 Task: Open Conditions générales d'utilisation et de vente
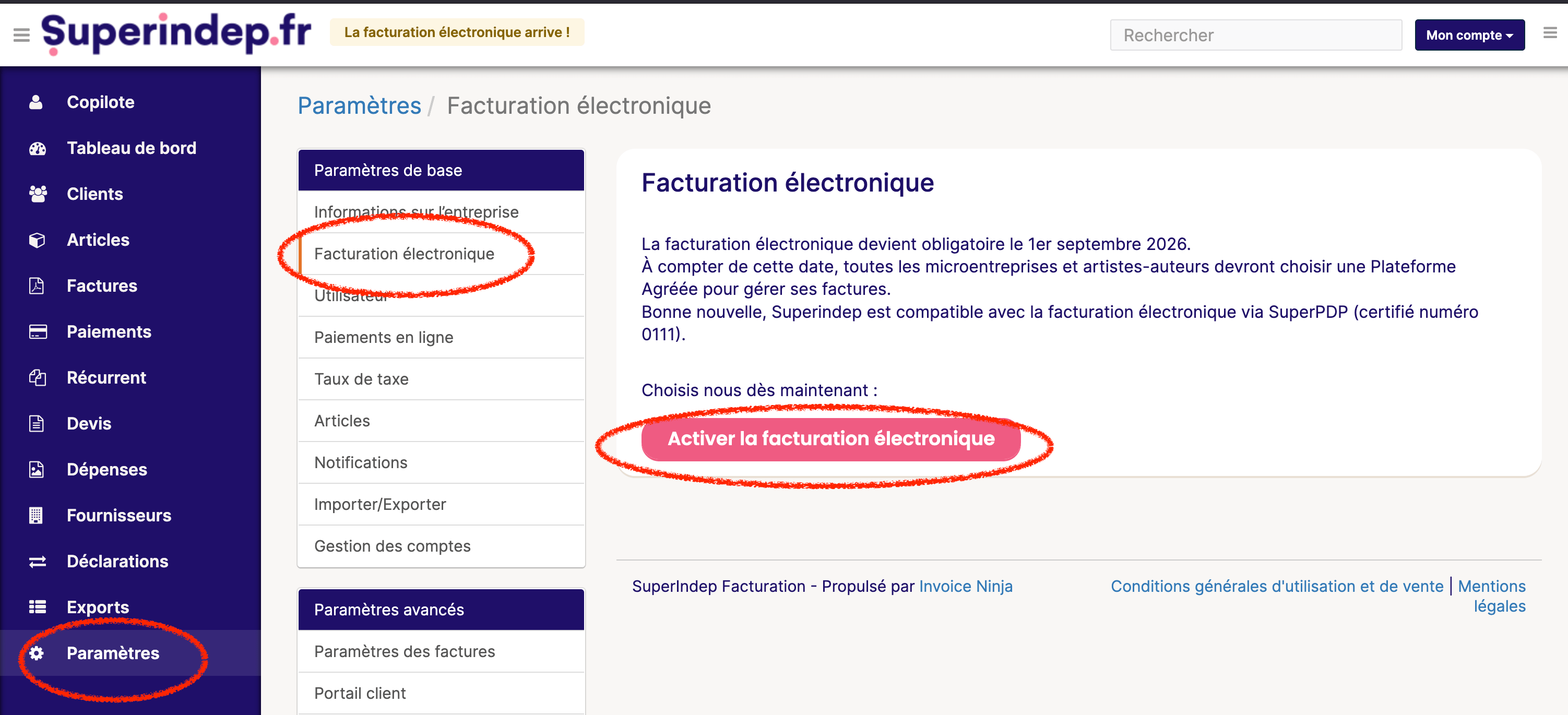click(1277, 586)
